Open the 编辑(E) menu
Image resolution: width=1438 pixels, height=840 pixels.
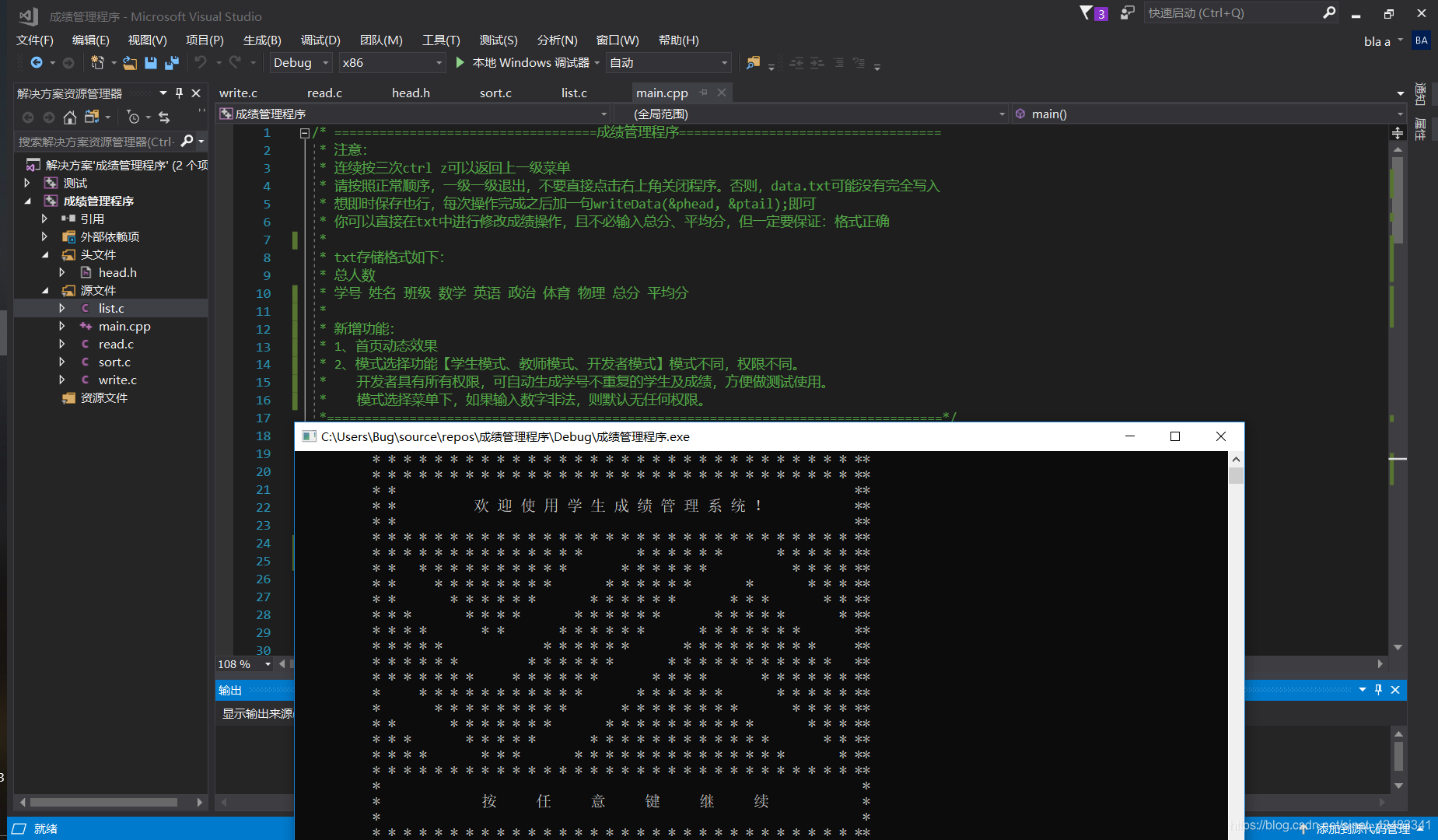coord(90,40)
